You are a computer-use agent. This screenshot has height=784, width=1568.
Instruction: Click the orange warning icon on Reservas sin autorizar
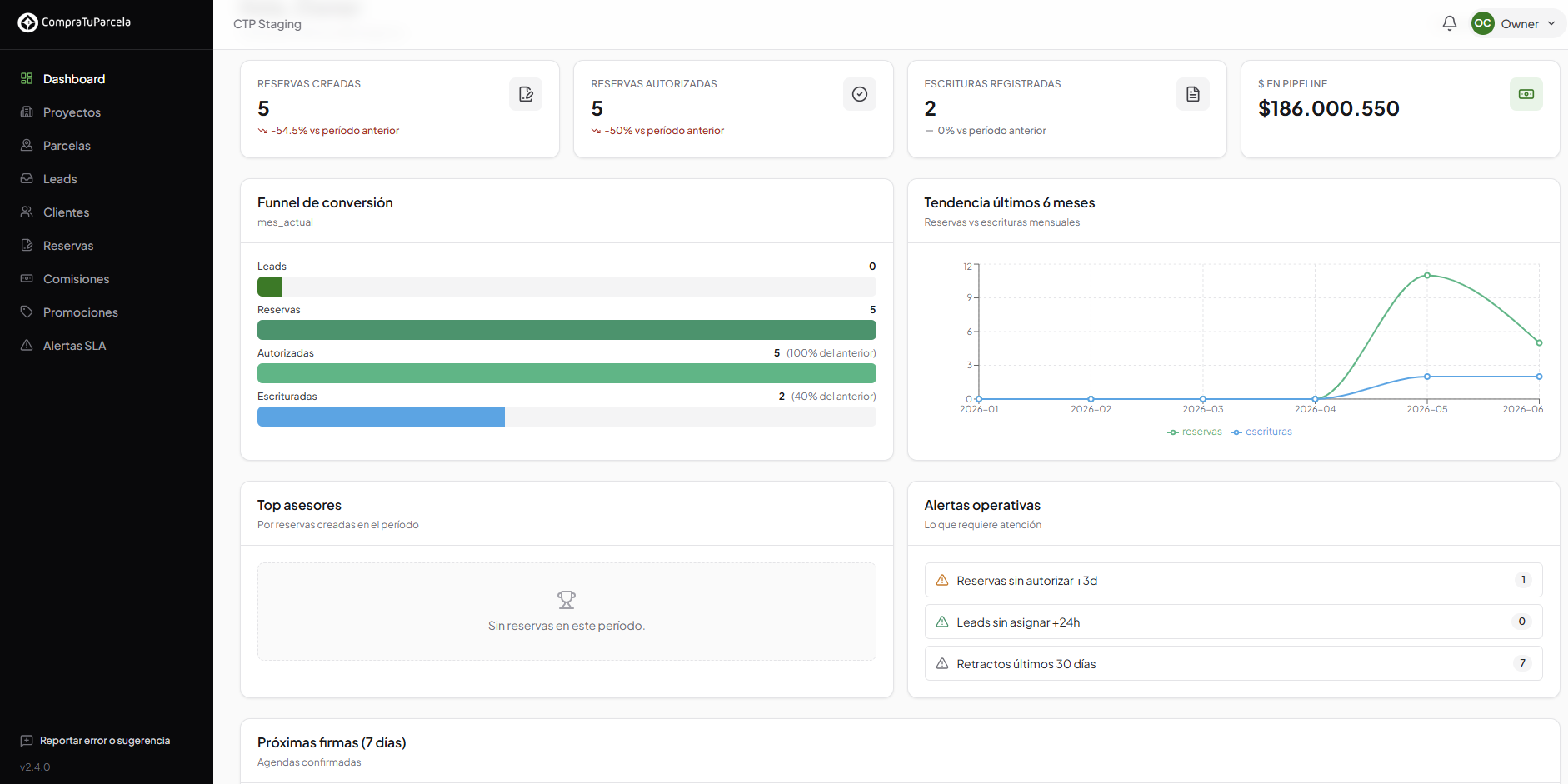pyautogui.click(x=942, y=580)
